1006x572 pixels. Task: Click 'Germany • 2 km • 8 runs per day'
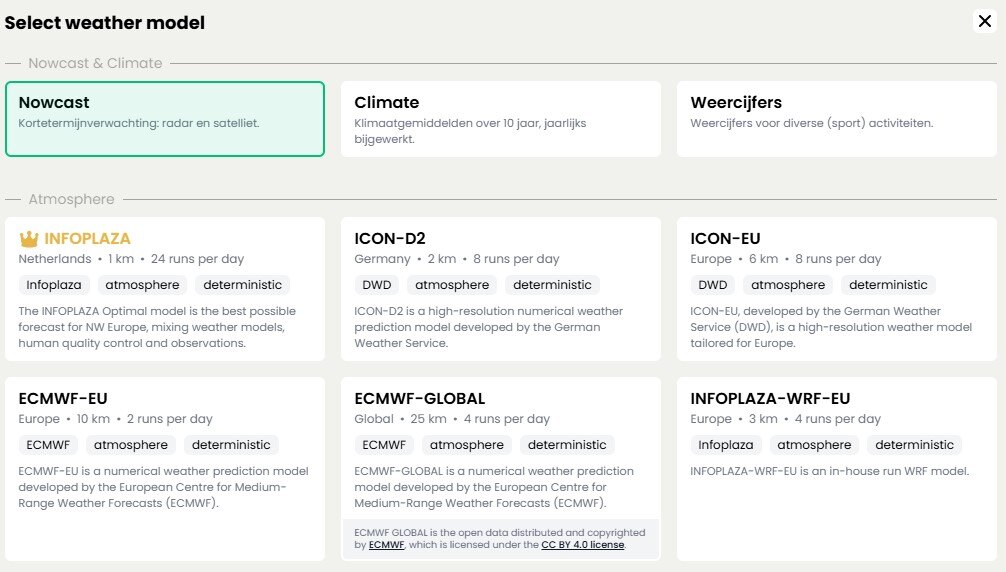coord(457,259)
